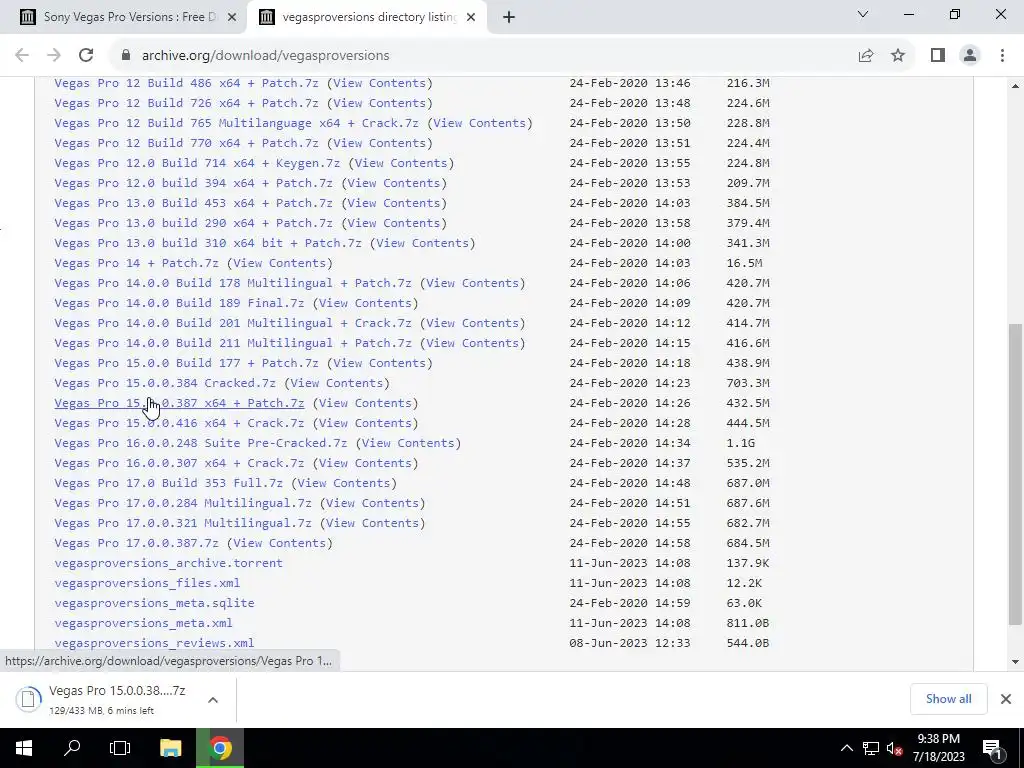Download Vegas Pro 16.0.0.248 Suite Pre-Cracked.7z
This screenshot has height=768, width=1024.
pyautogui.click(x=200, y=443)
